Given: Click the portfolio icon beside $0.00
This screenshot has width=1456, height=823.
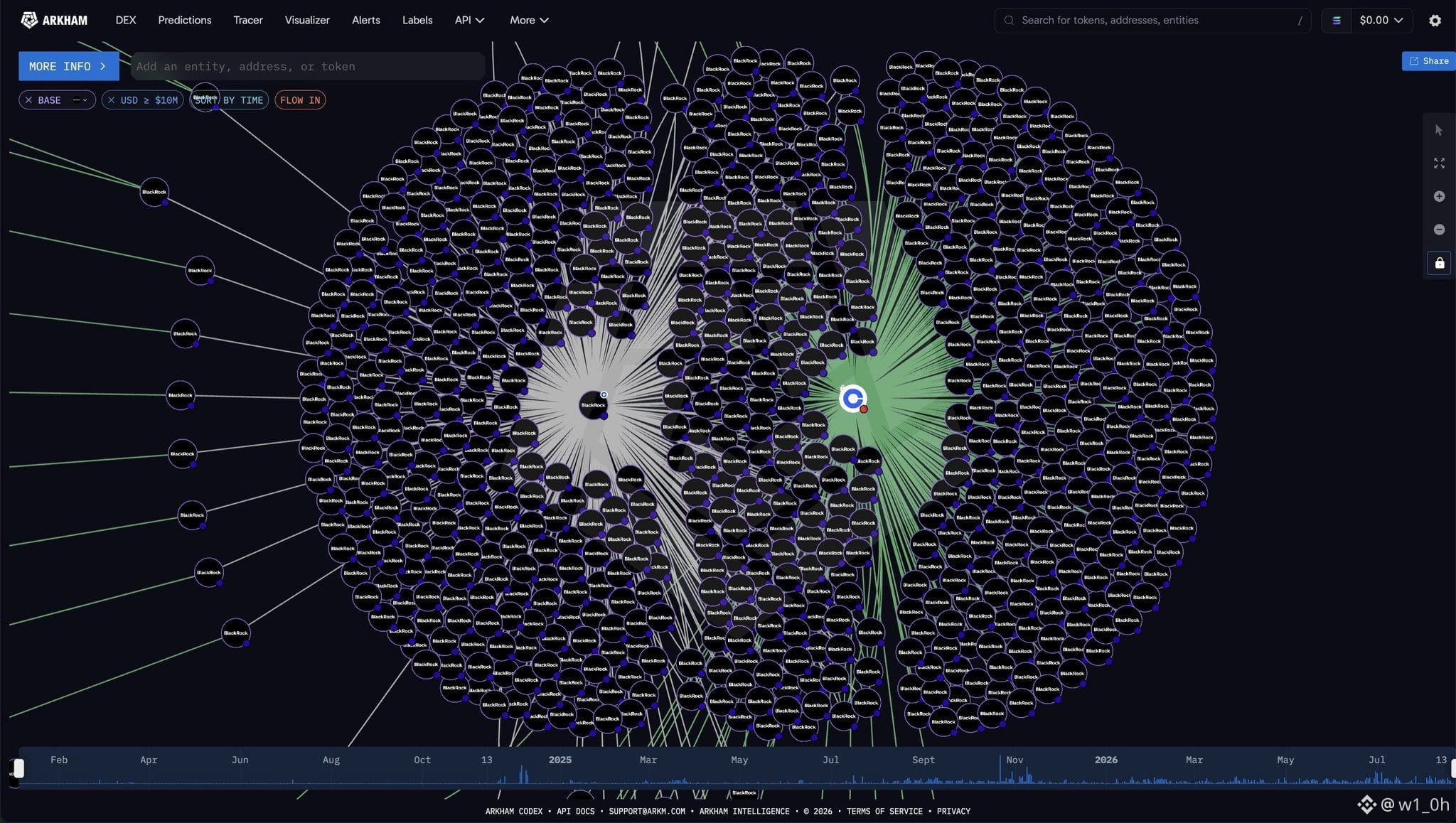Looking at the screenshot, I should coord(1337,20).
